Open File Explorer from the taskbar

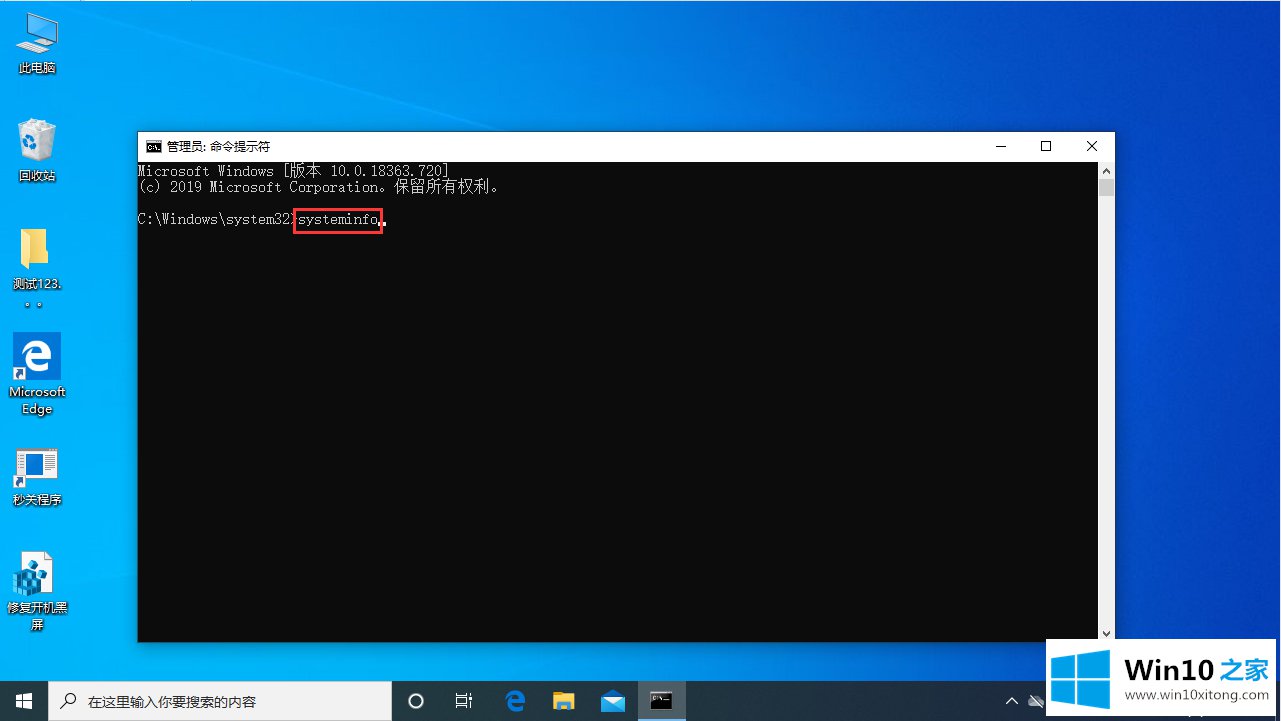point(564,701)
